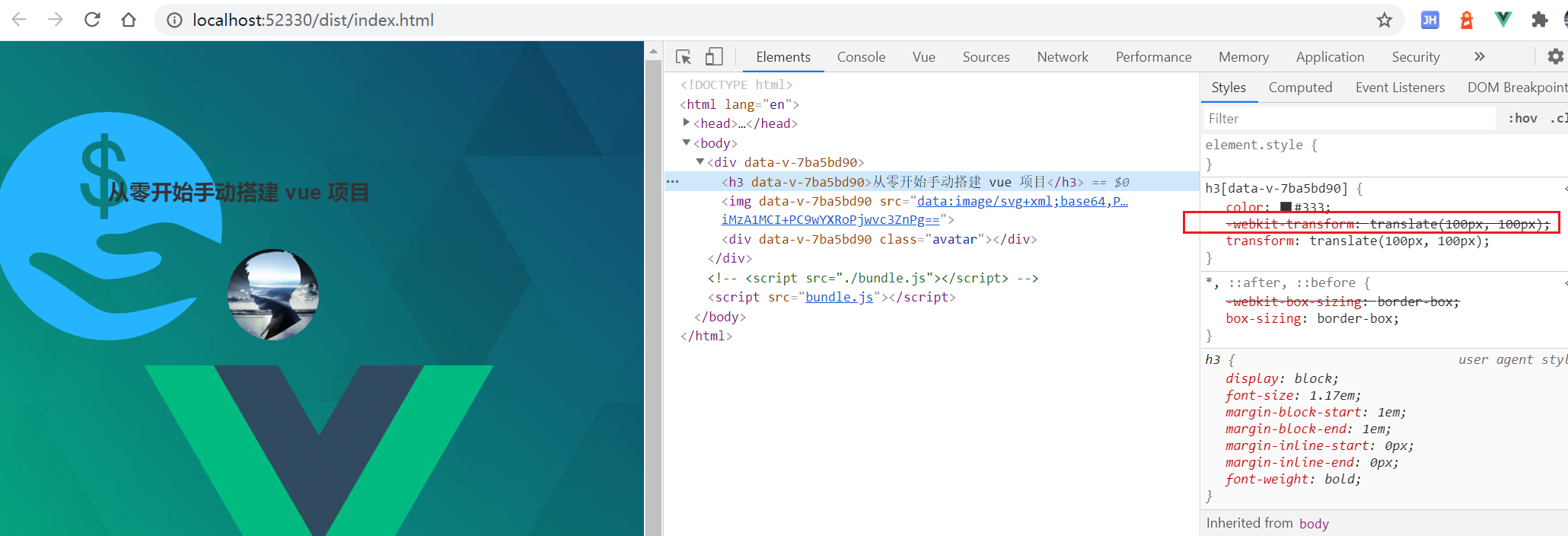
Task: Click the body link in Inherited from
Action: coord(1314,524)
